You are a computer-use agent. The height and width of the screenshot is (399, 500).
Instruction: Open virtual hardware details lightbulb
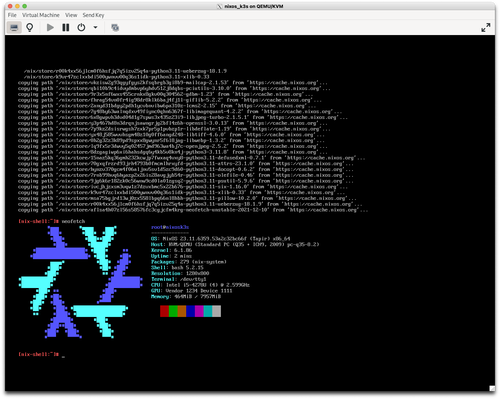[x=30, y=28]
